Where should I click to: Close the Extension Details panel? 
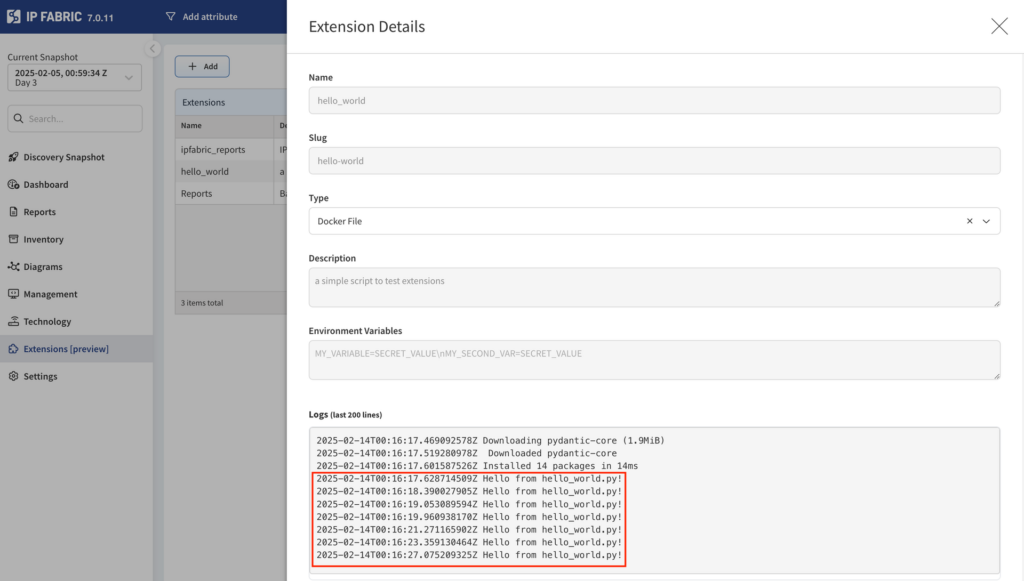pyautogui.click(x=998, y=26)
